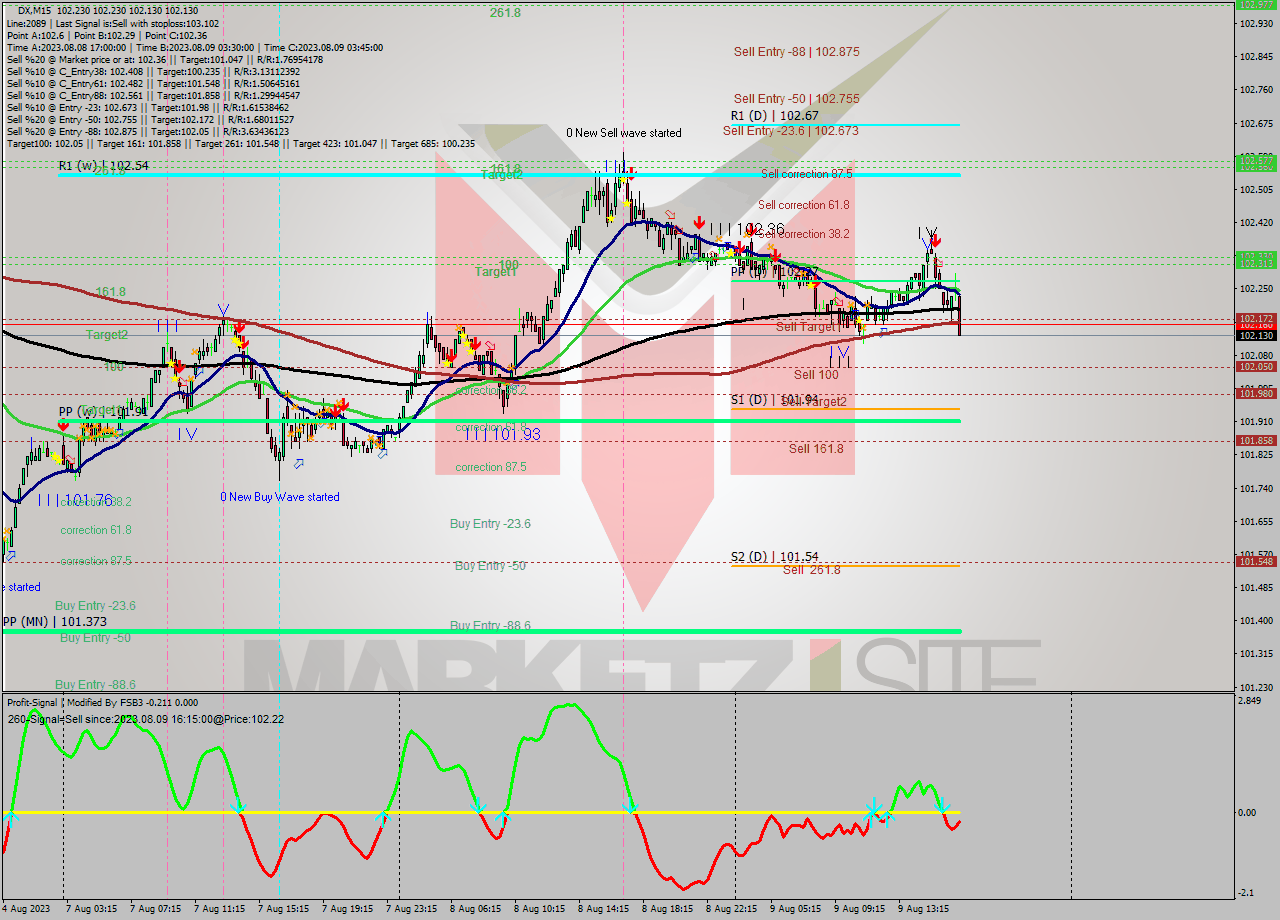Click the current price 102.130 axis marker
The width and height of the screenshot is (1280, 920).
point(1257,336)
